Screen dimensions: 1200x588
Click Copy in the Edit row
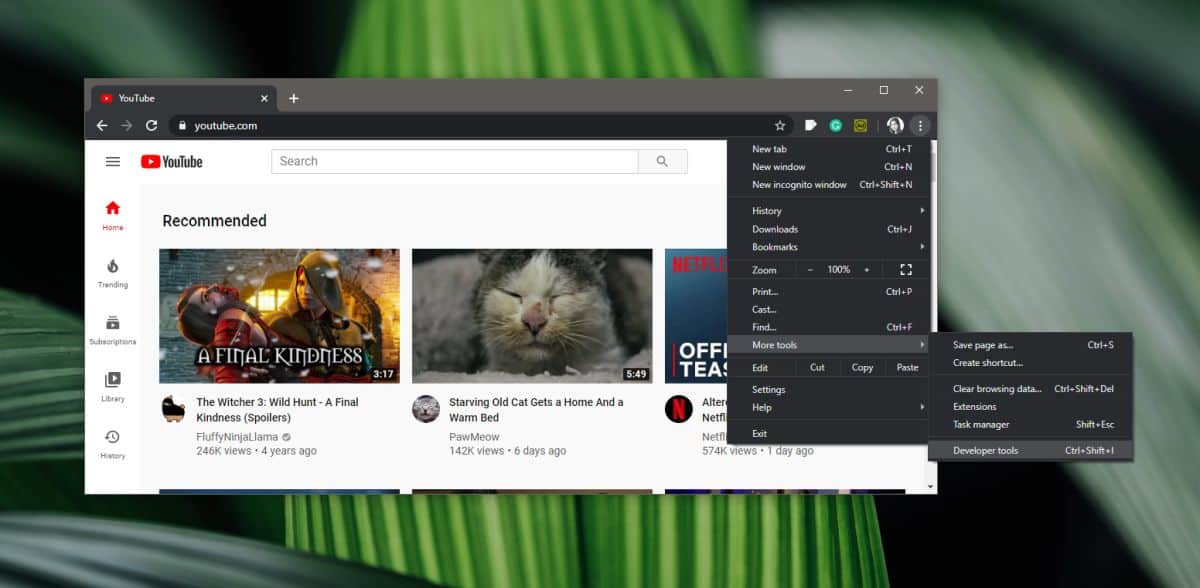click(x=862, y=368)
